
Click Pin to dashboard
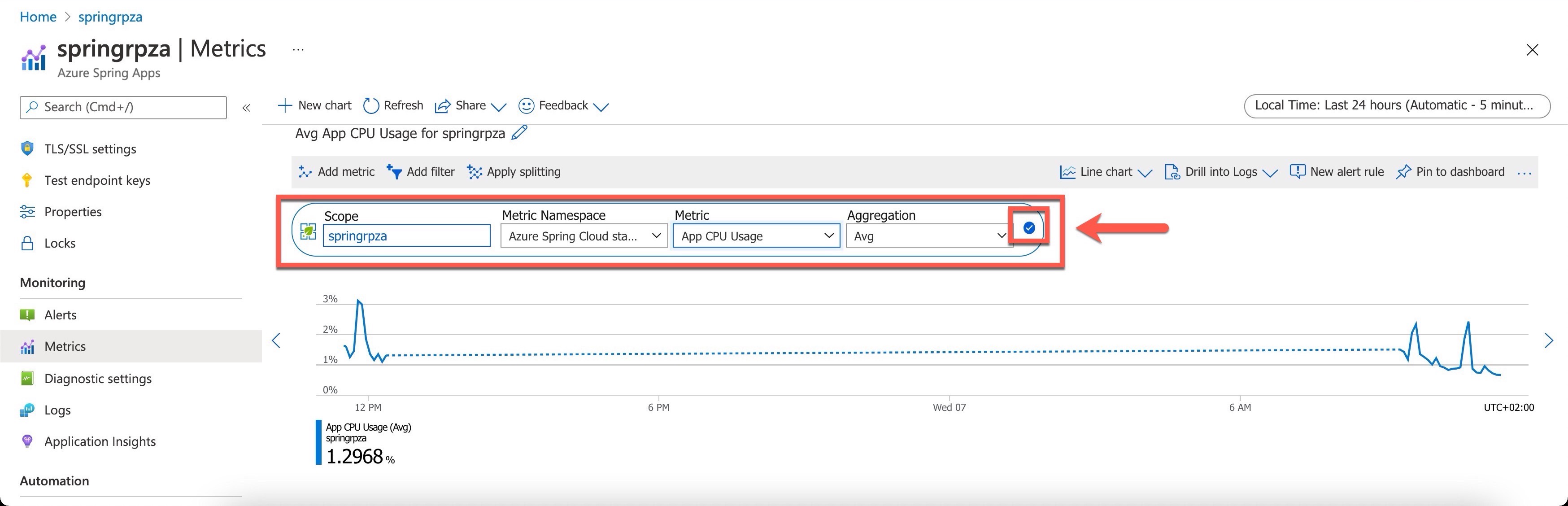point(1450,172)
